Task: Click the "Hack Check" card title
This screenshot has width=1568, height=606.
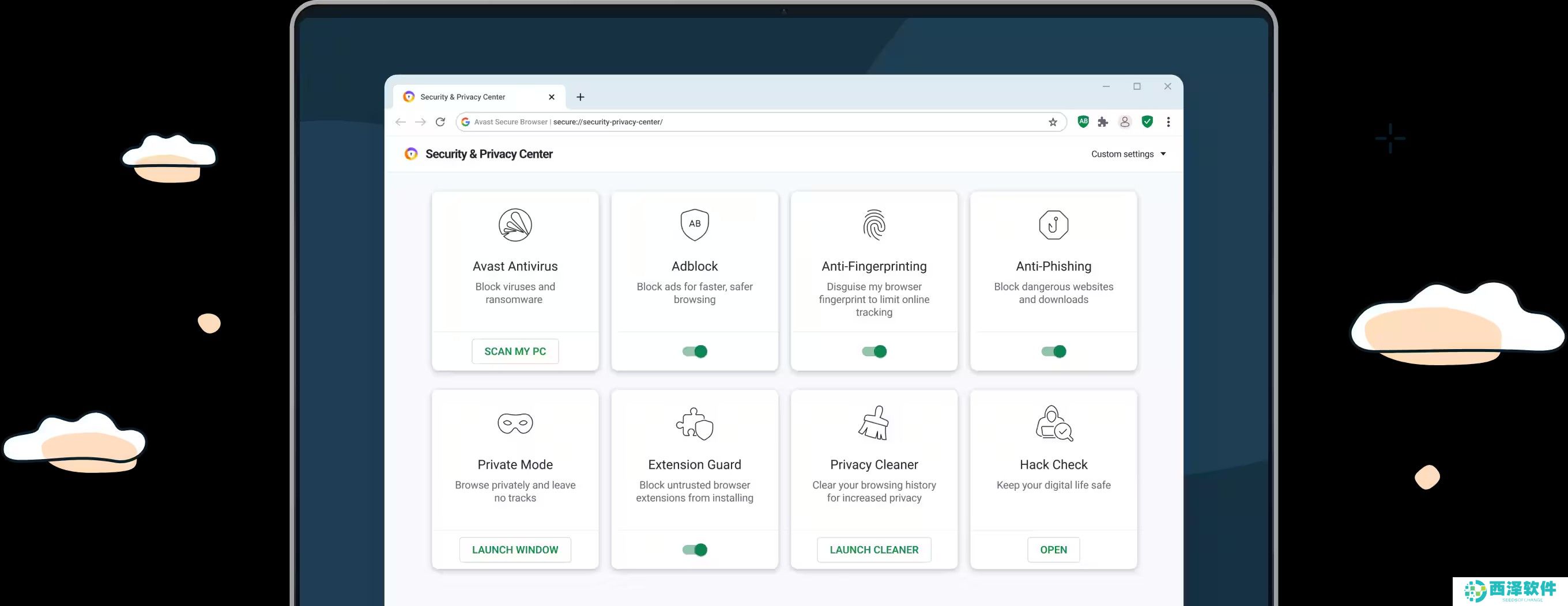Action: click(x=1054, y=465)
